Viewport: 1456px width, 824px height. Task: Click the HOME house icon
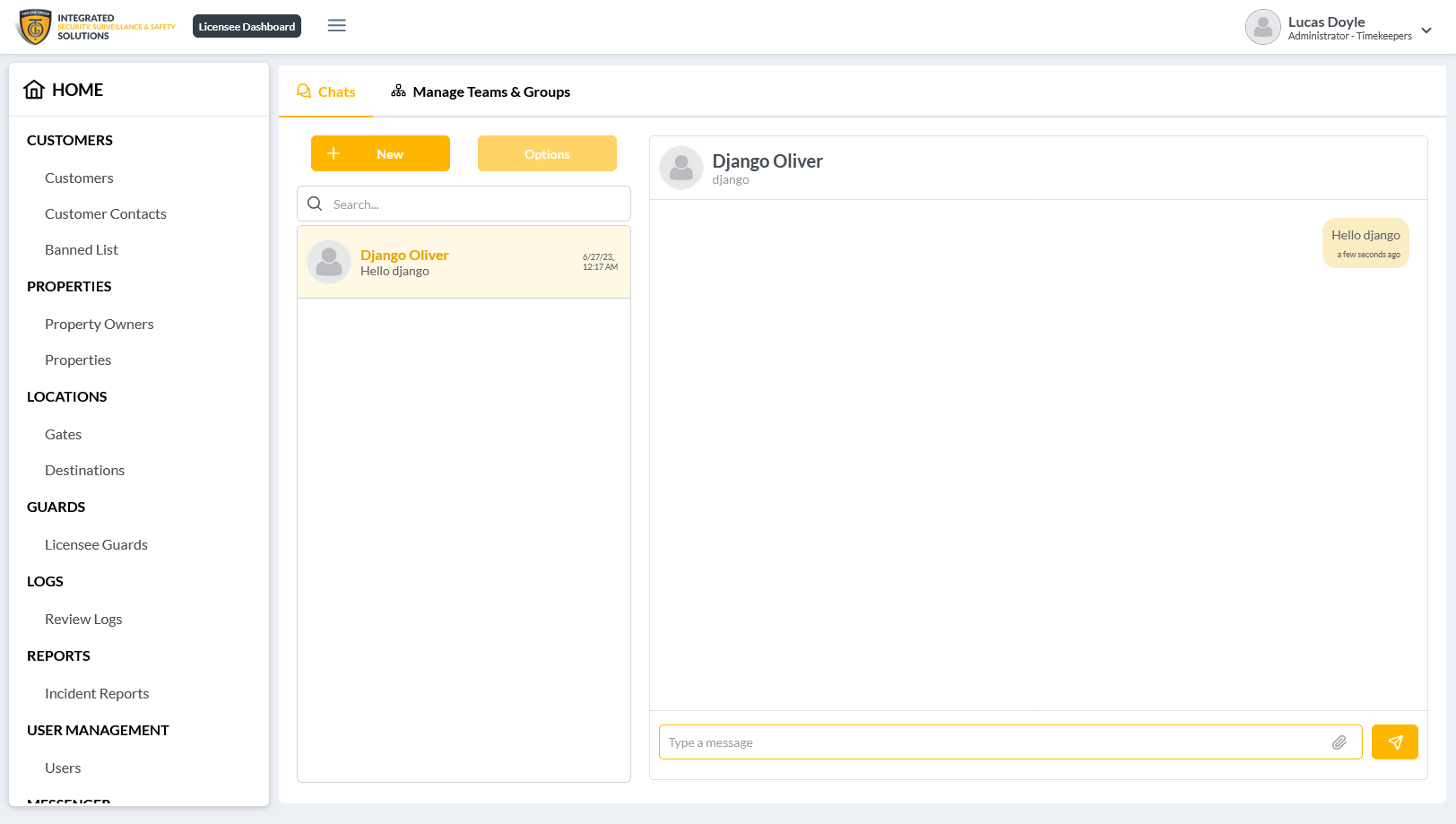[x=34, y=90]
